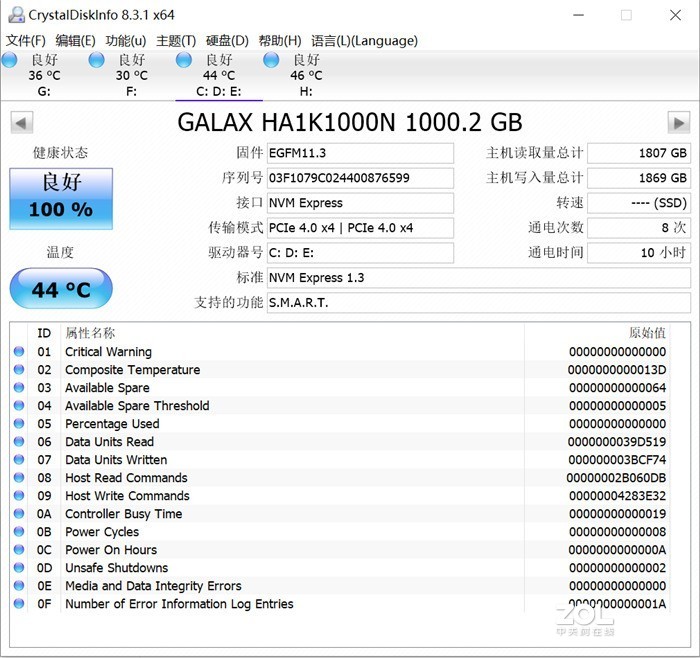Click the standard field NVM Express 1.3
Screen dimensions: 700x658
pos(479,278)
